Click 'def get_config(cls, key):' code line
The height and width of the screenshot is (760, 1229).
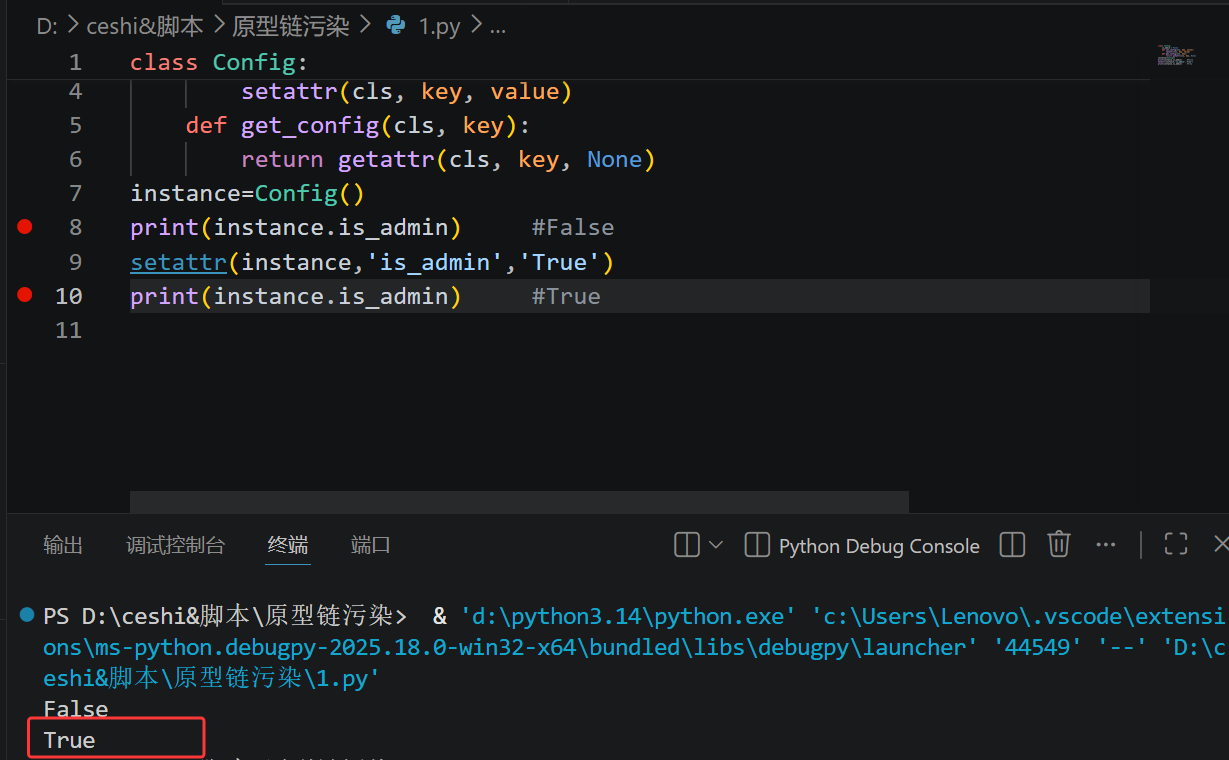[x=357, y=125]
